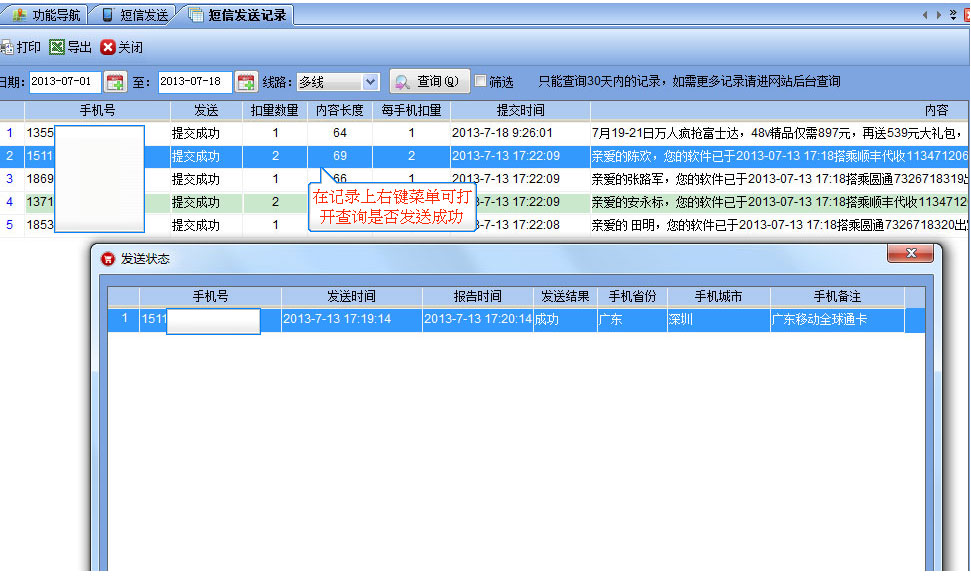
Task: Click the Export (导出) Excel icon
Action: 57,47
